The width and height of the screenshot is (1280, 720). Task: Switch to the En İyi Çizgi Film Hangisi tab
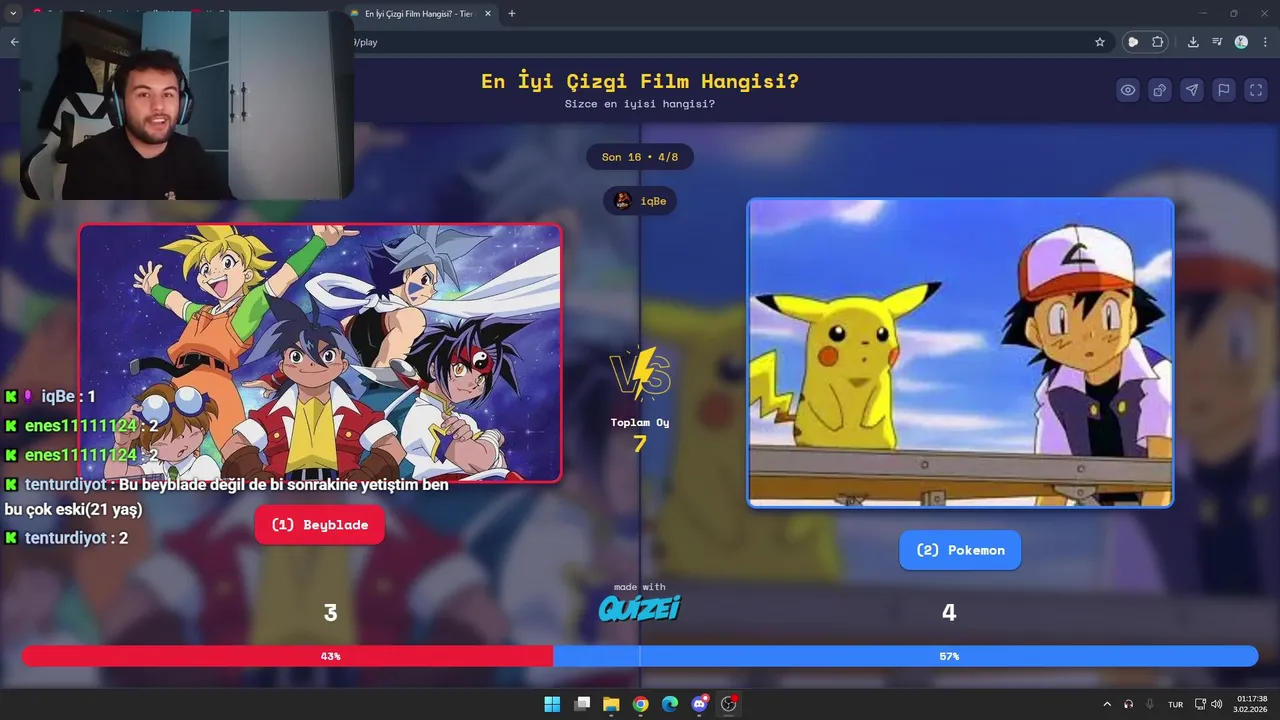click(x=420, y=13)
